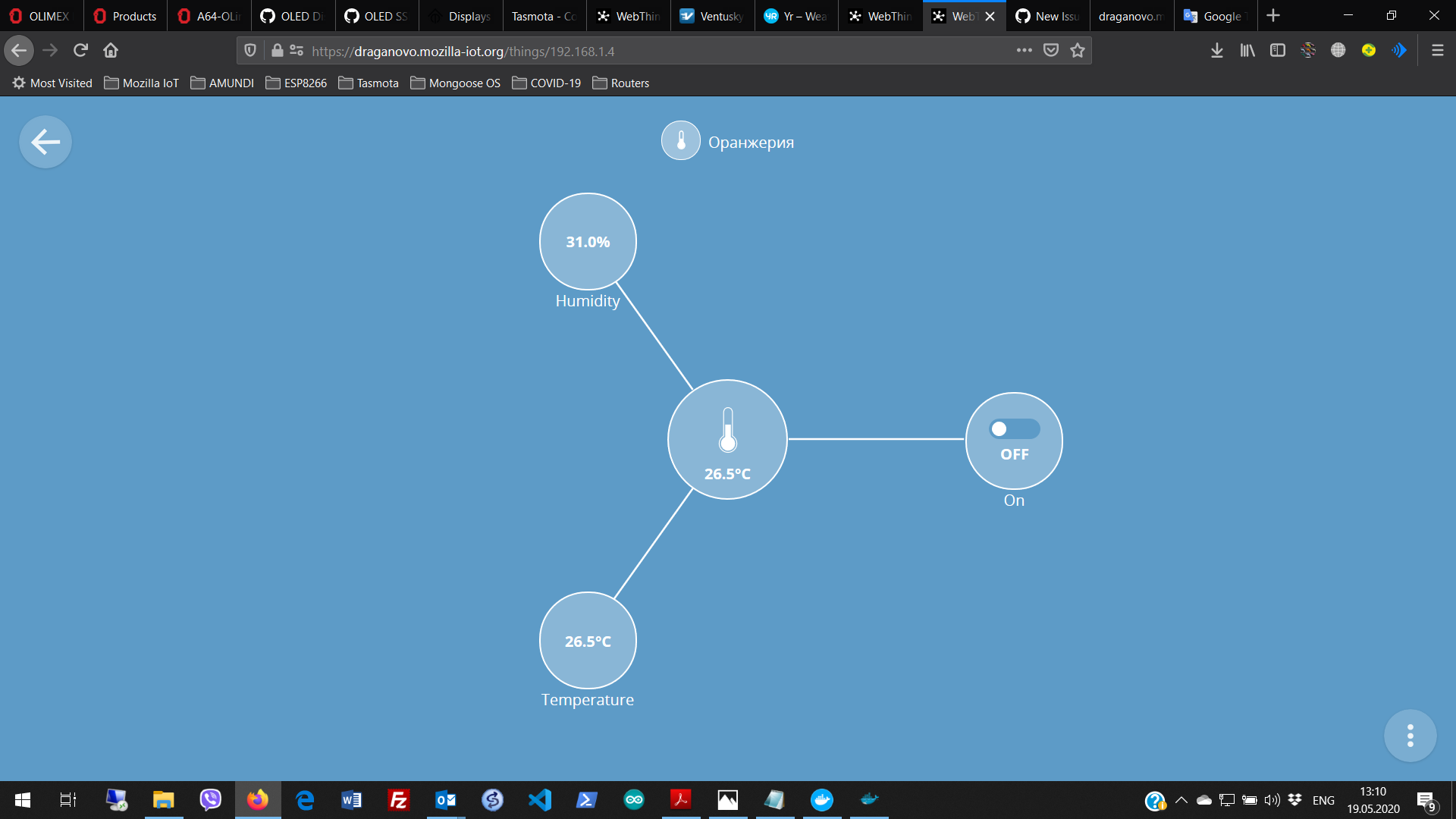Open the three-dot overflow menu button
The height and width of the screenshot is (819, 1456).
[1410, 736]
